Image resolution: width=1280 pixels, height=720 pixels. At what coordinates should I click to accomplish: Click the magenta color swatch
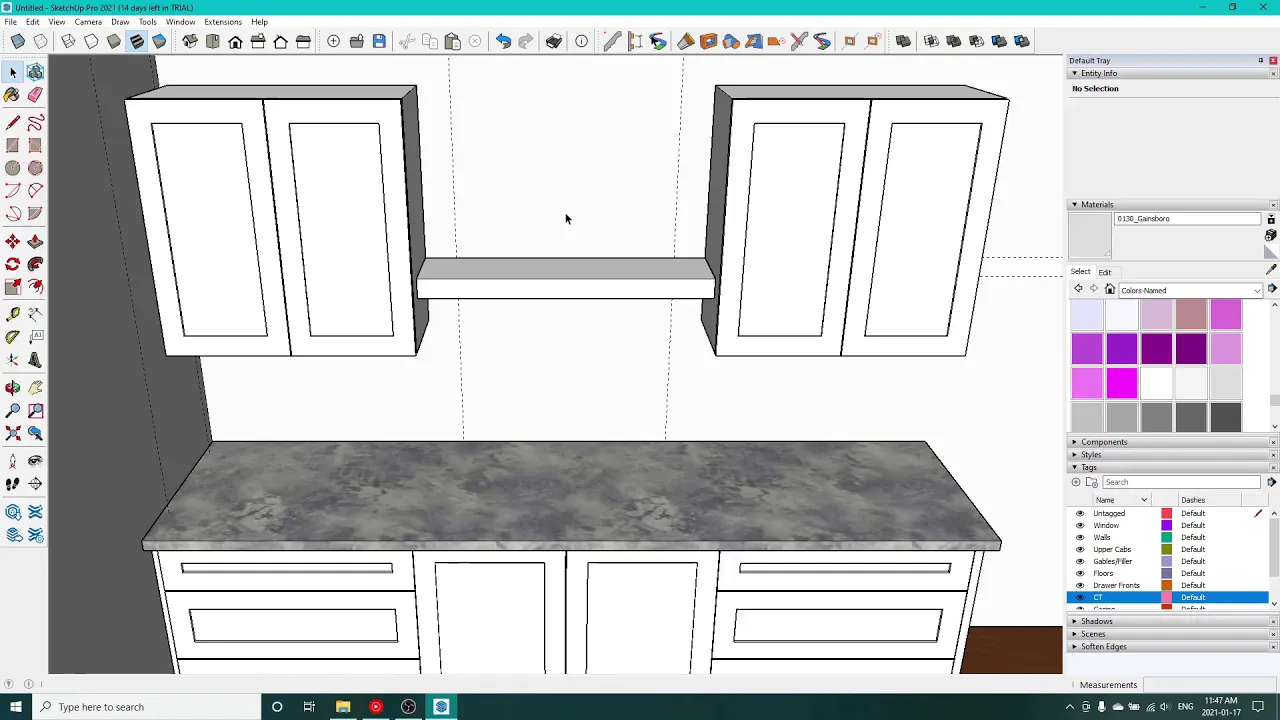tap(1121, 383)
